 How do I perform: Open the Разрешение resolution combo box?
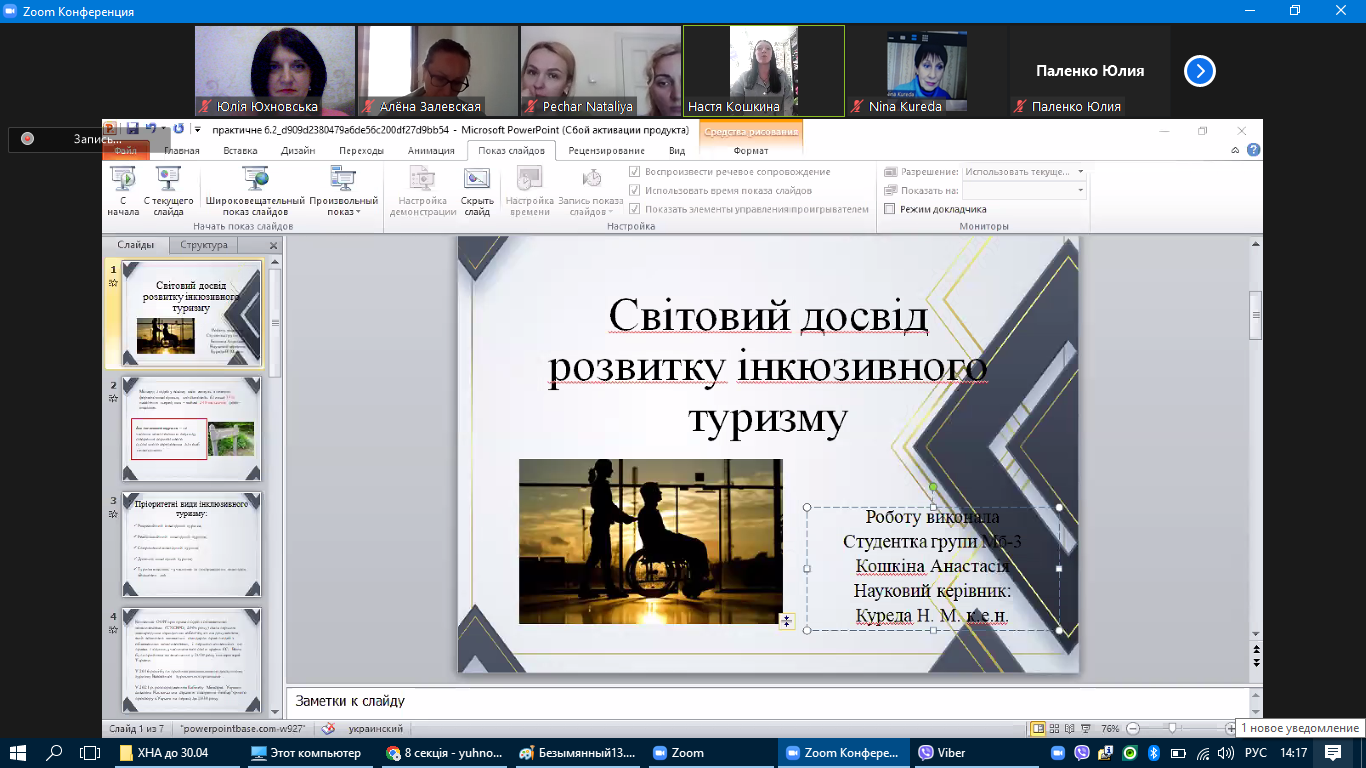1024,171
